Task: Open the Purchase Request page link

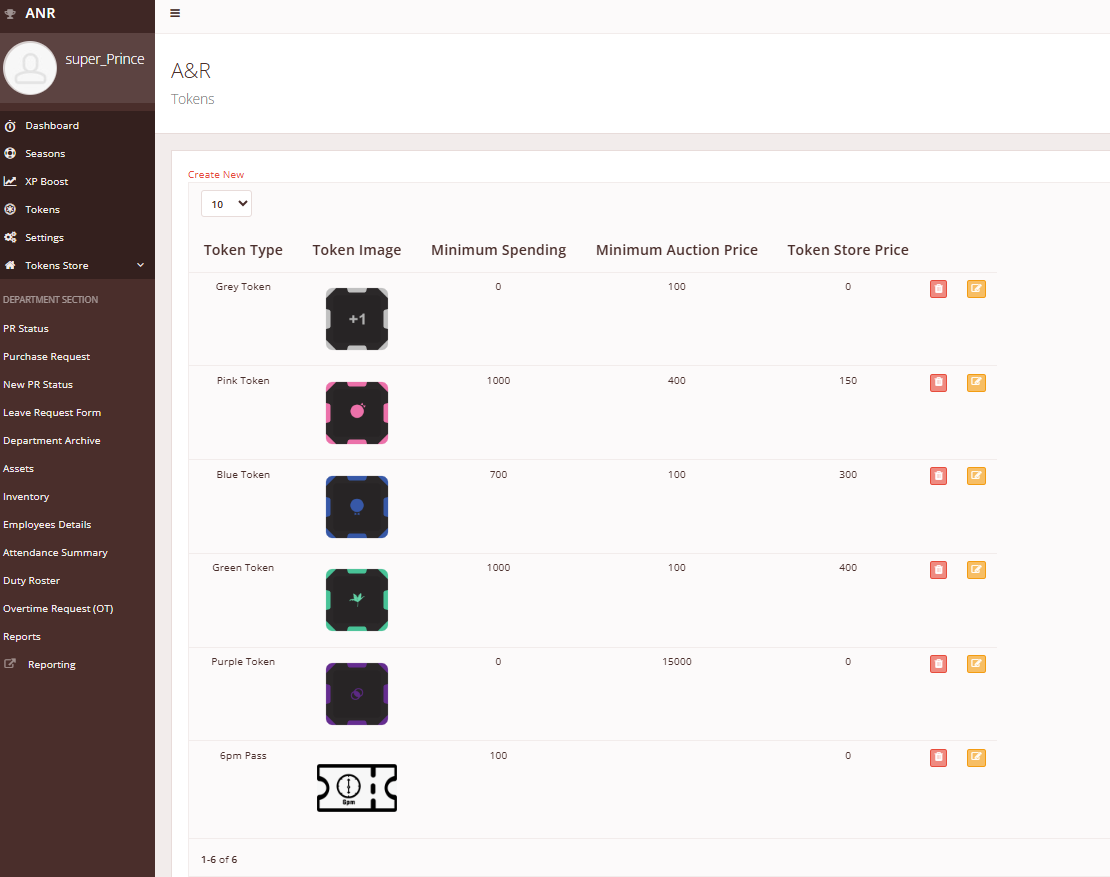Action: pos(47,357)
